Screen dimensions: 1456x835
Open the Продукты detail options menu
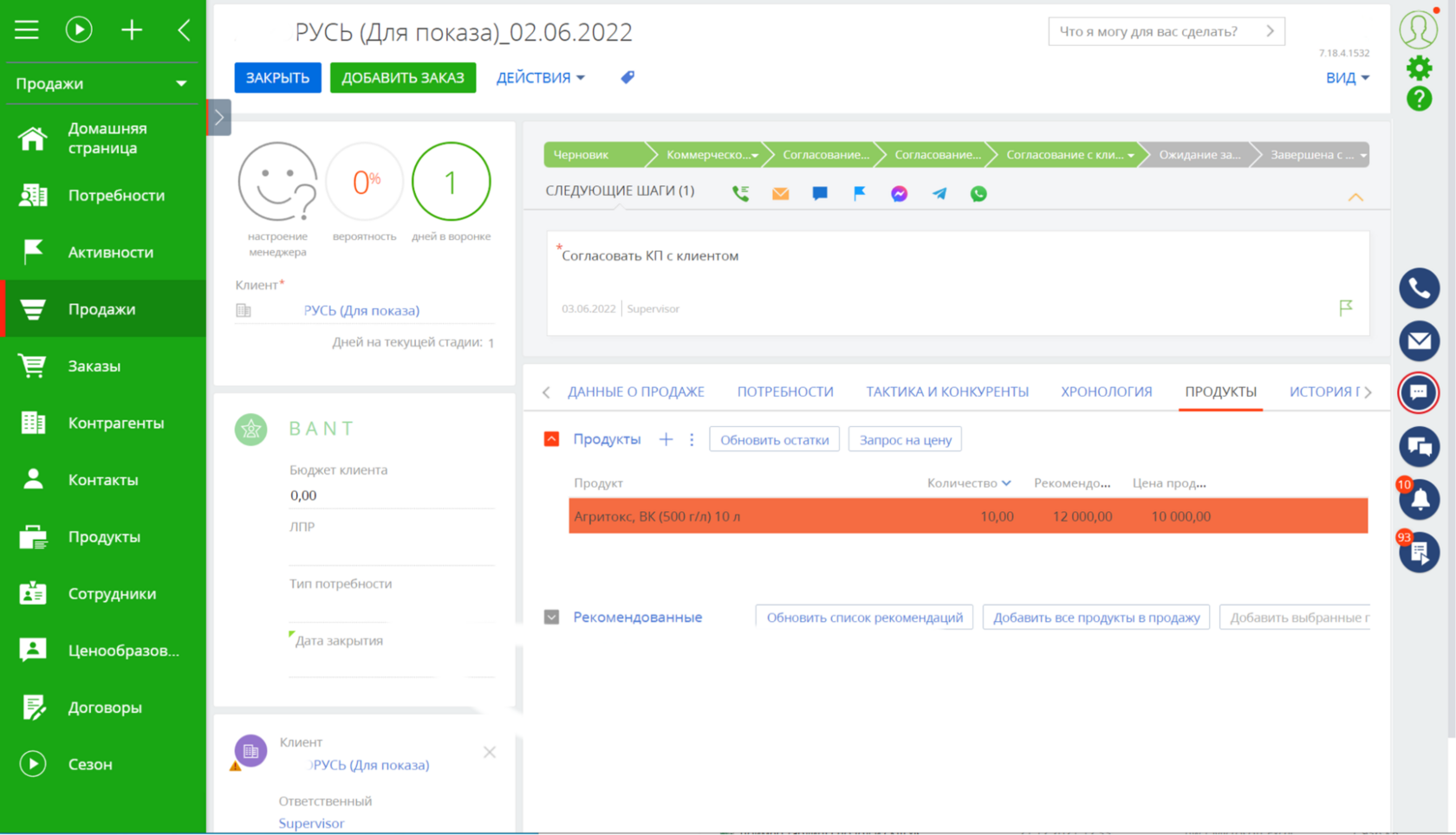pos(692,439)
